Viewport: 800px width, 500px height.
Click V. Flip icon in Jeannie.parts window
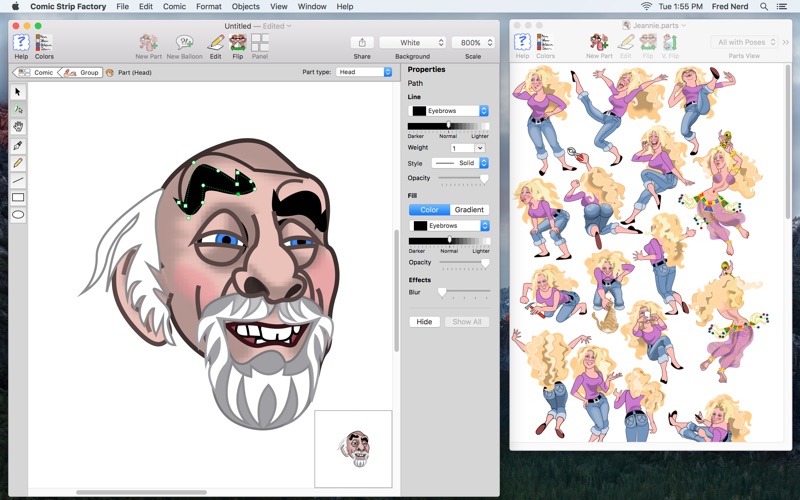670,42
